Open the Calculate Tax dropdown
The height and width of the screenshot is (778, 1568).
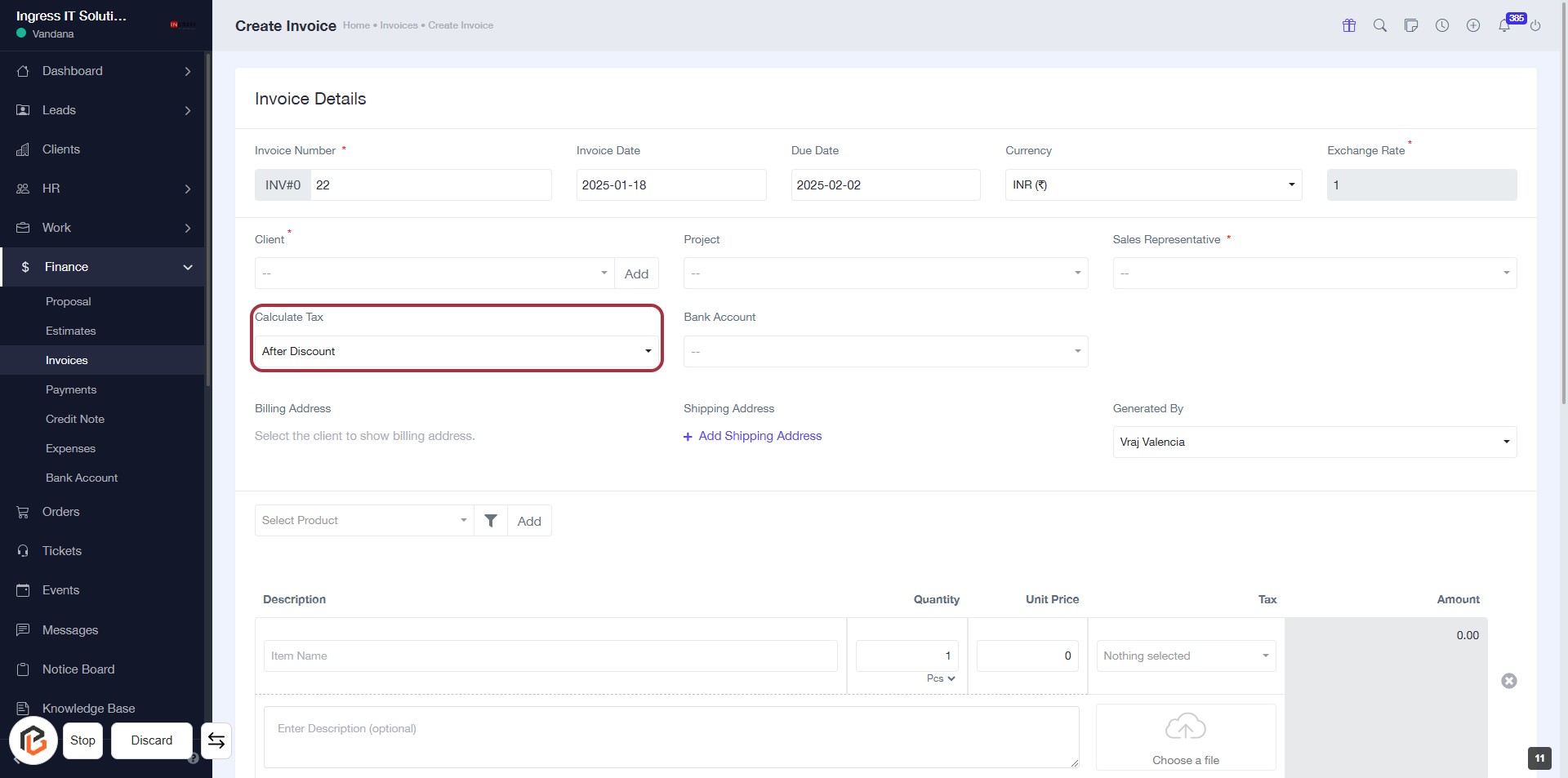click(456, 351)
